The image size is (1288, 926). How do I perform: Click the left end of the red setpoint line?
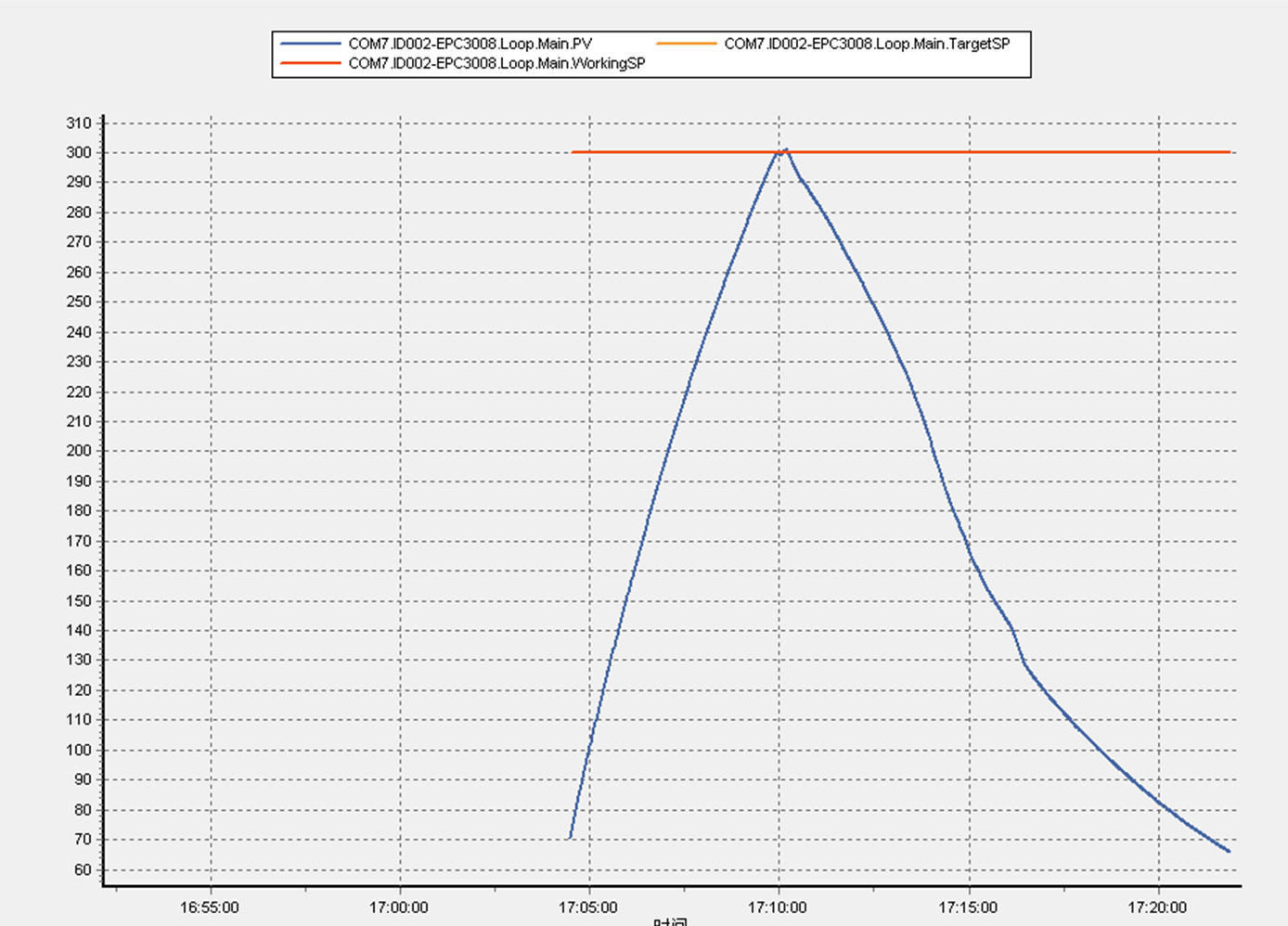[x=573, y=152]
